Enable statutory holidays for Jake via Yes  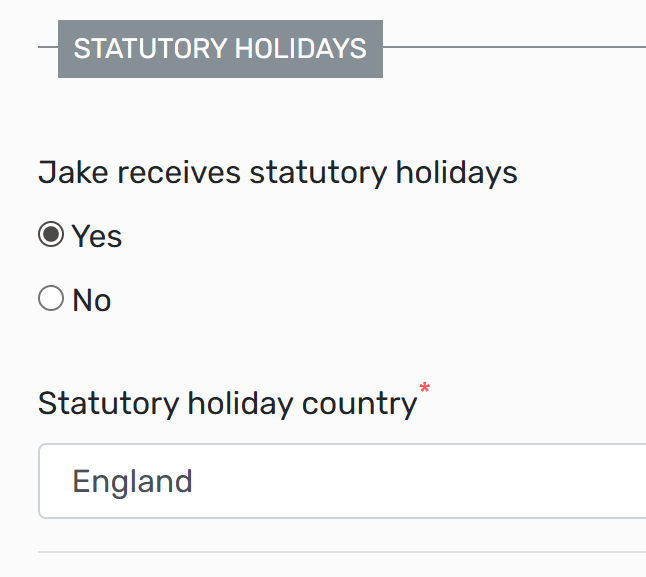coord(50,236)
